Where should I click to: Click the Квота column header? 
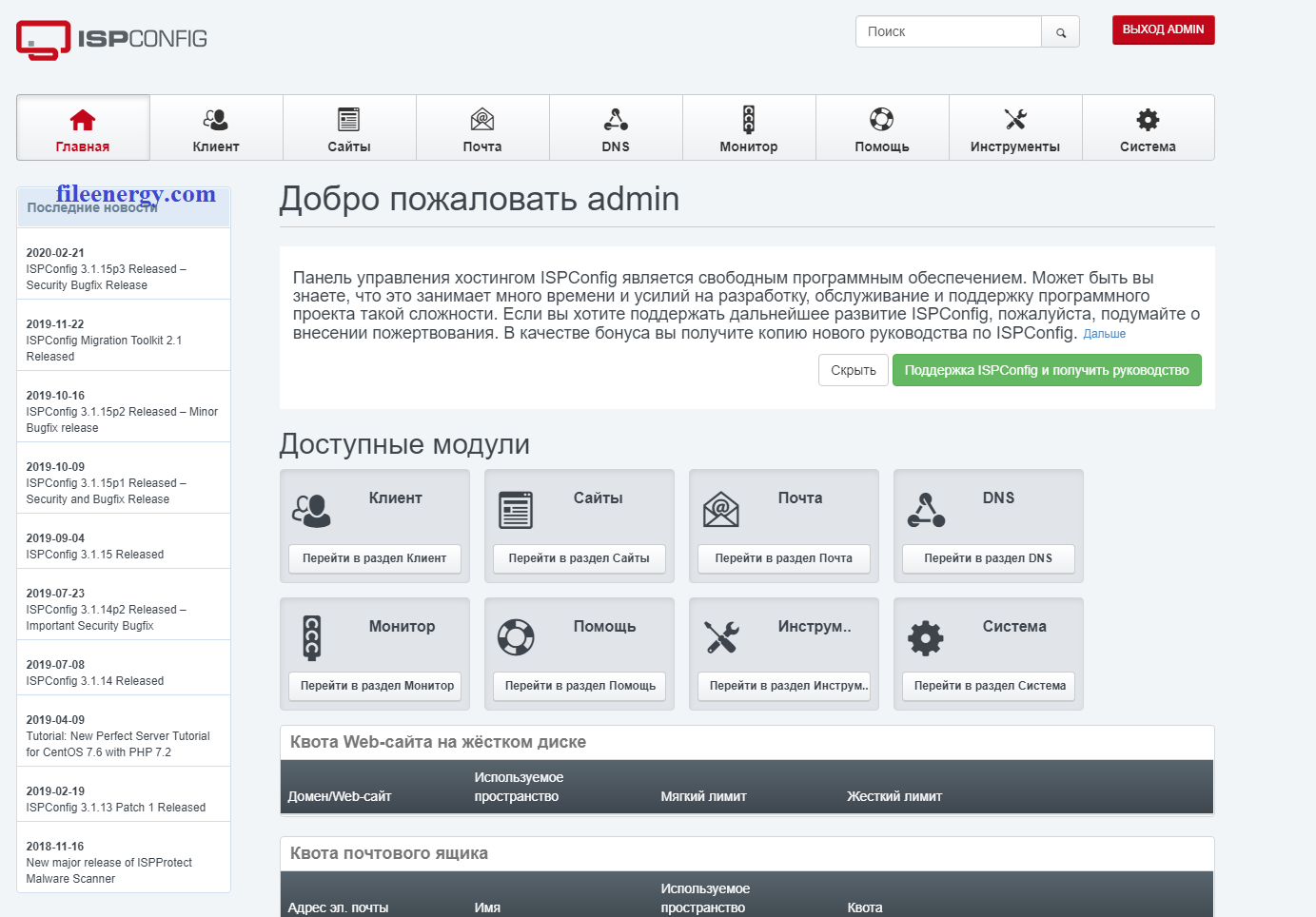865,907
